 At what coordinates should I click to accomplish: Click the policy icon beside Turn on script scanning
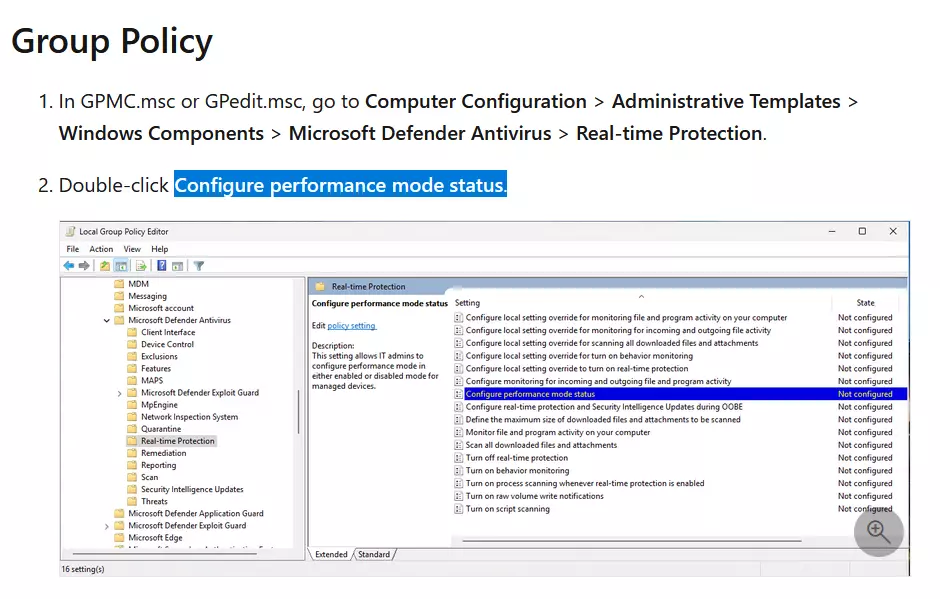click(459, 508)
